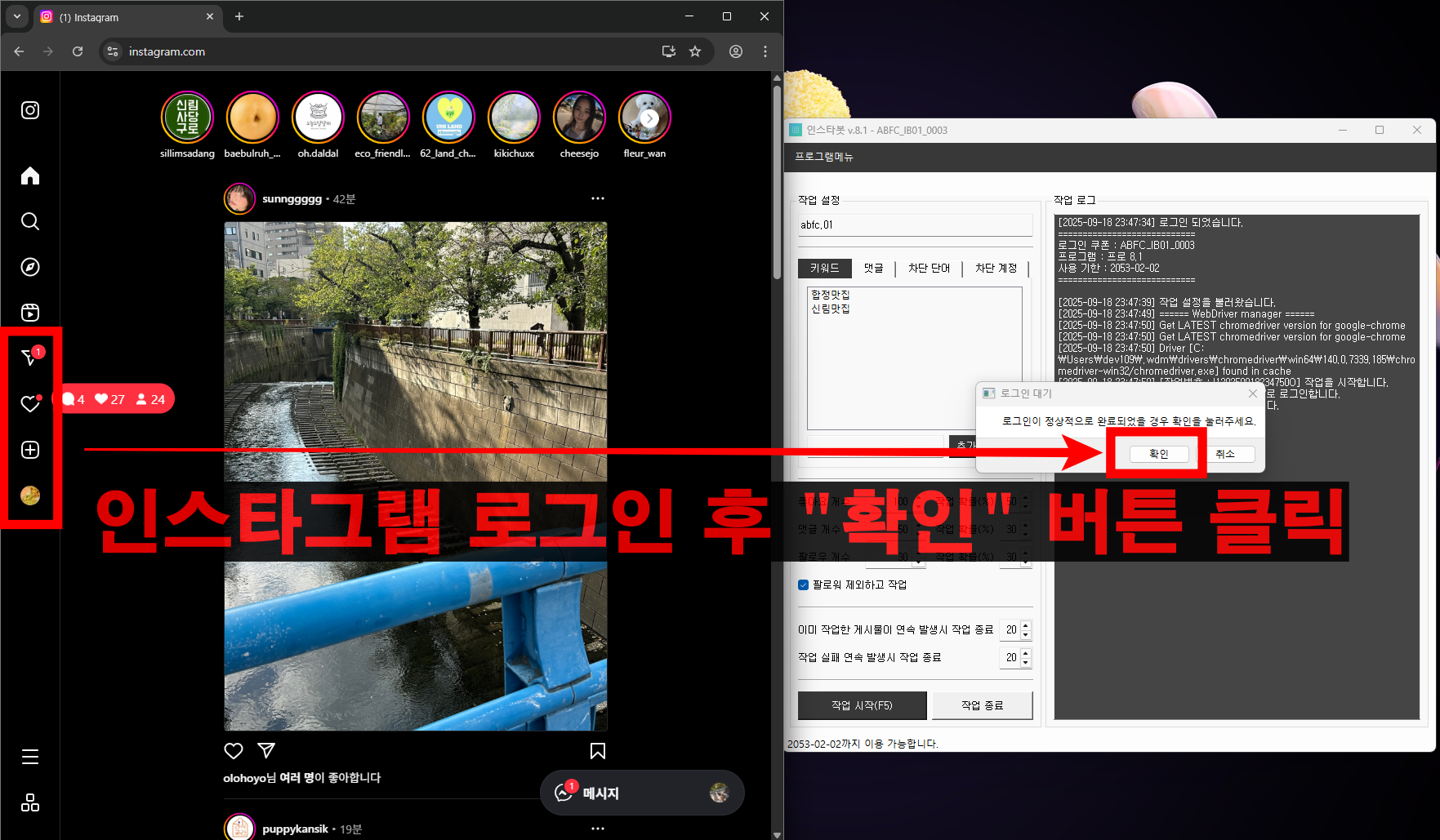Click install app icon in address bar

(x=669, y=51)
